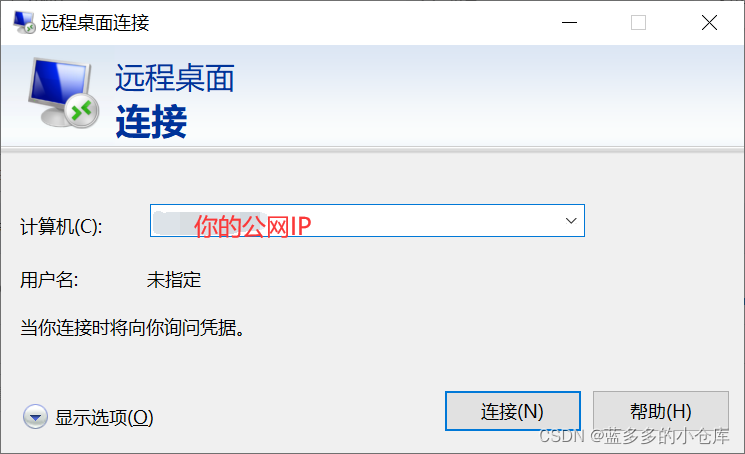Focus the 计算机 computer name input field
The width and height of the screenshot is (745, 454).
click(x=367, y=221)
